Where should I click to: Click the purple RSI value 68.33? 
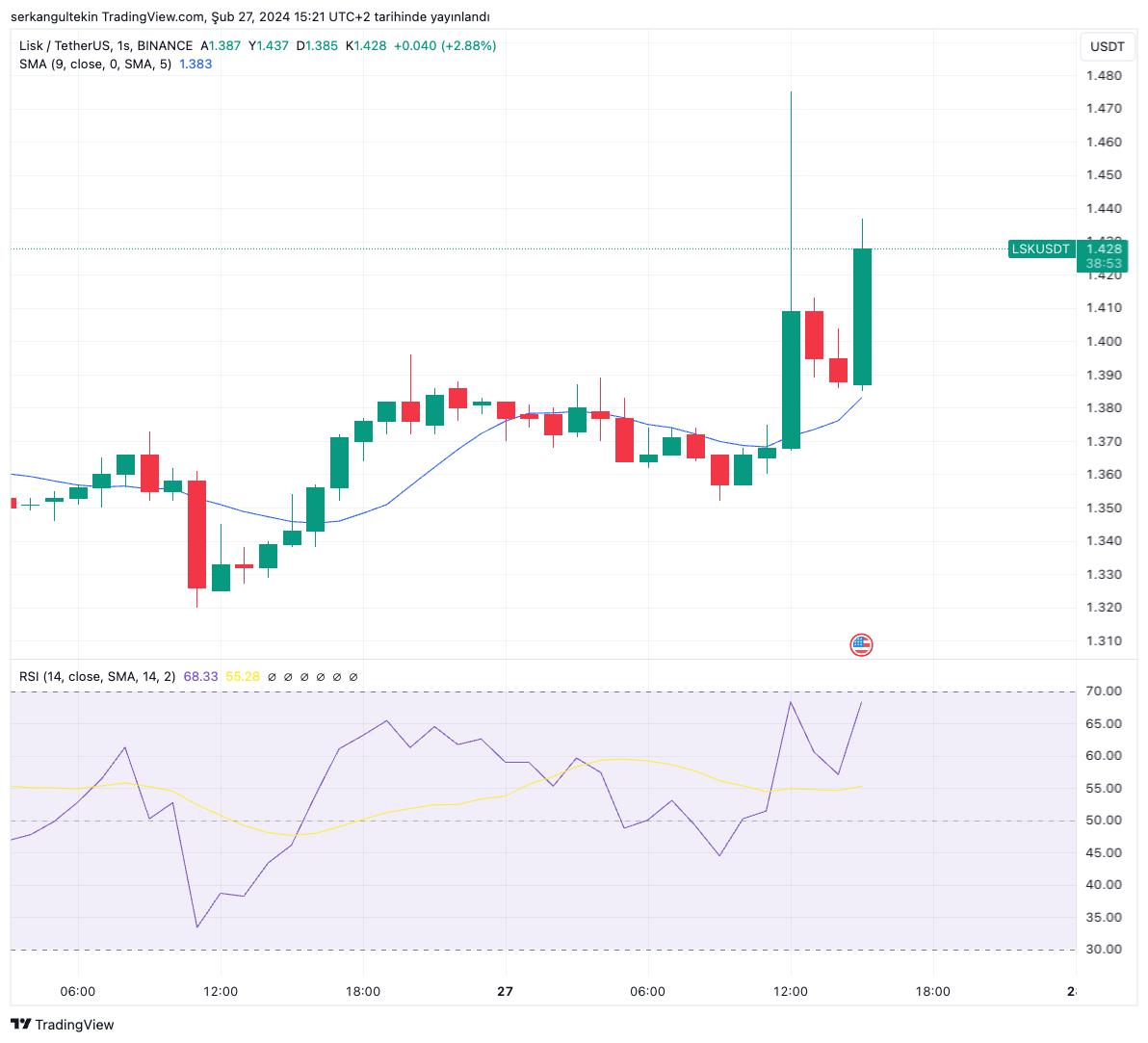200,677
